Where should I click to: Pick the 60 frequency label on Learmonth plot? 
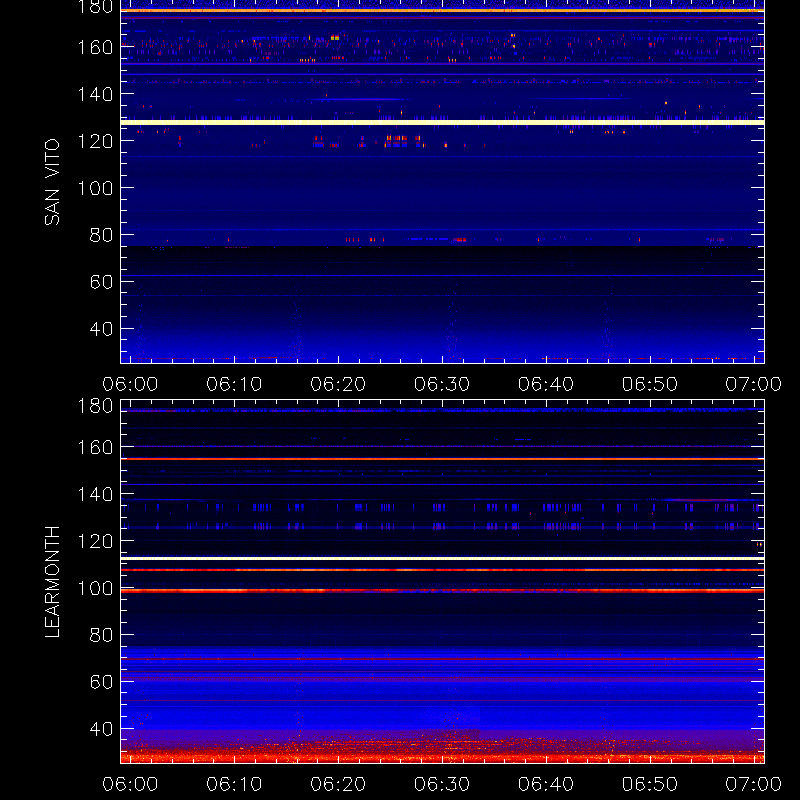click(x=101, y=682)
